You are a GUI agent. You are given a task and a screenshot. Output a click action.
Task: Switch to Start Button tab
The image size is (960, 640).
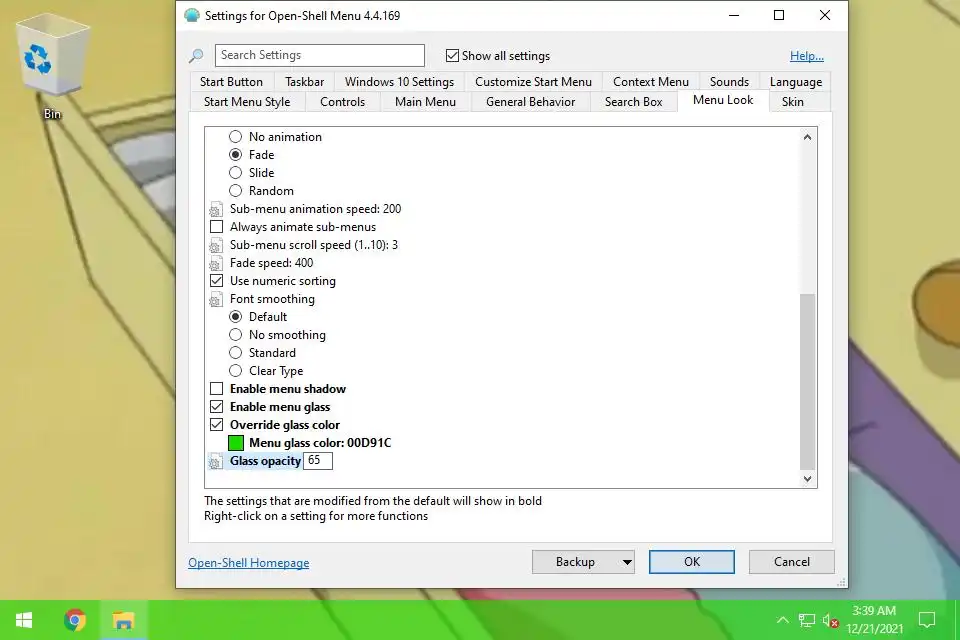pyautogui.click(x=231, y=81)
